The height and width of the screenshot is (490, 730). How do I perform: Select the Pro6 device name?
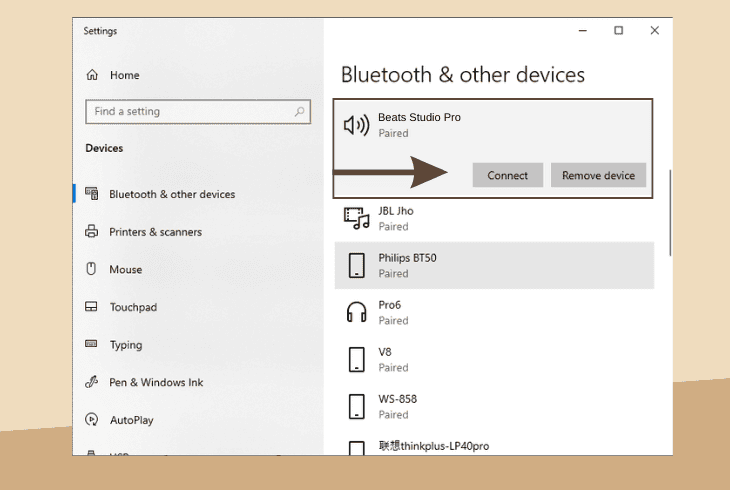[389, 305]
